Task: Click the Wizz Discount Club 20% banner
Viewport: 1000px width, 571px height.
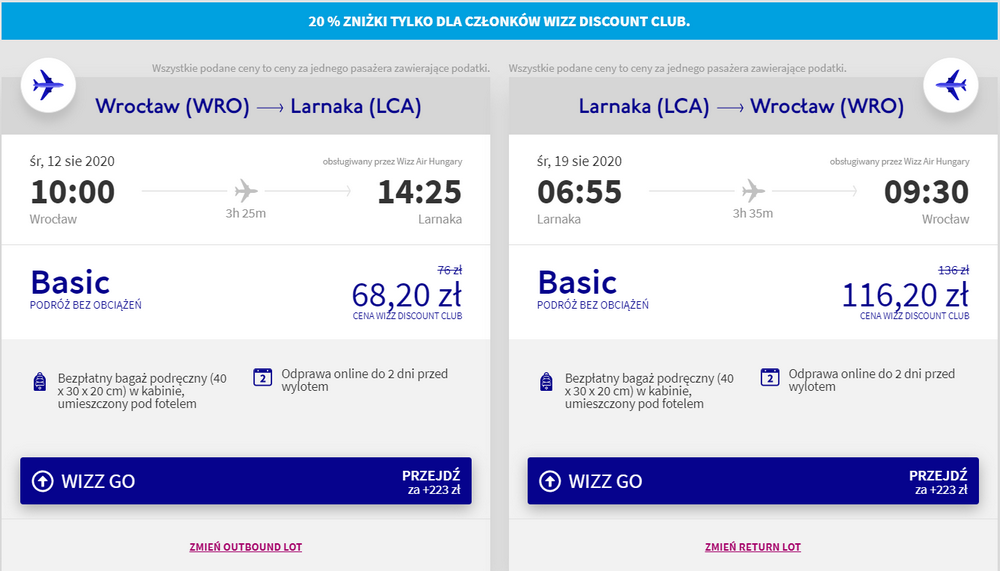Action: (x=500, y=21)
